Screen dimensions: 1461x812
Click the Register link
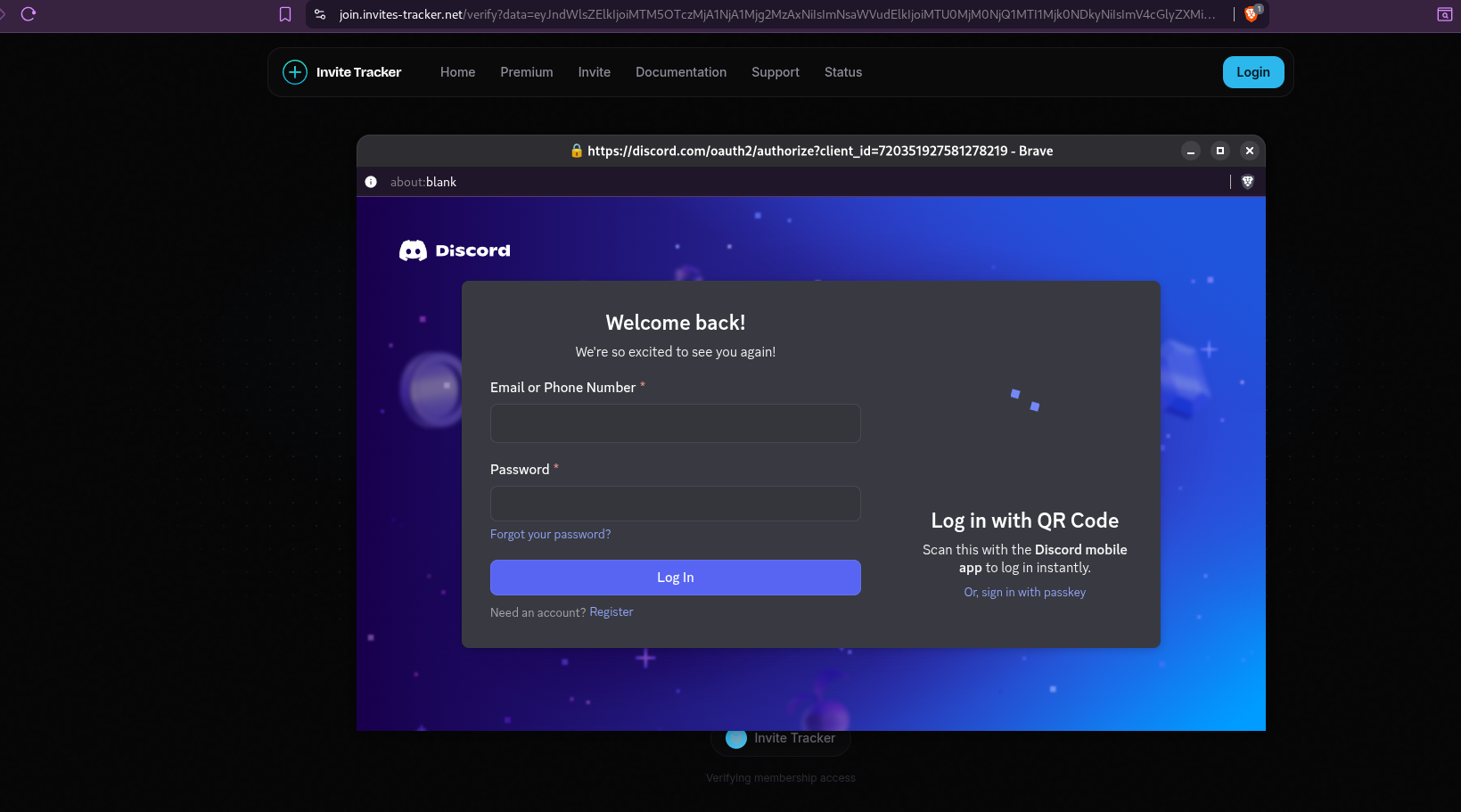611,612
